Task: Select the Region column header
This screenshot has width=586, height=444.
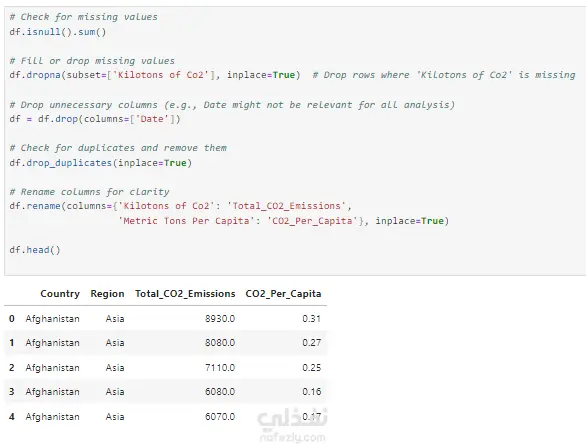Action: pyautogui.click(x=107, y=294)
